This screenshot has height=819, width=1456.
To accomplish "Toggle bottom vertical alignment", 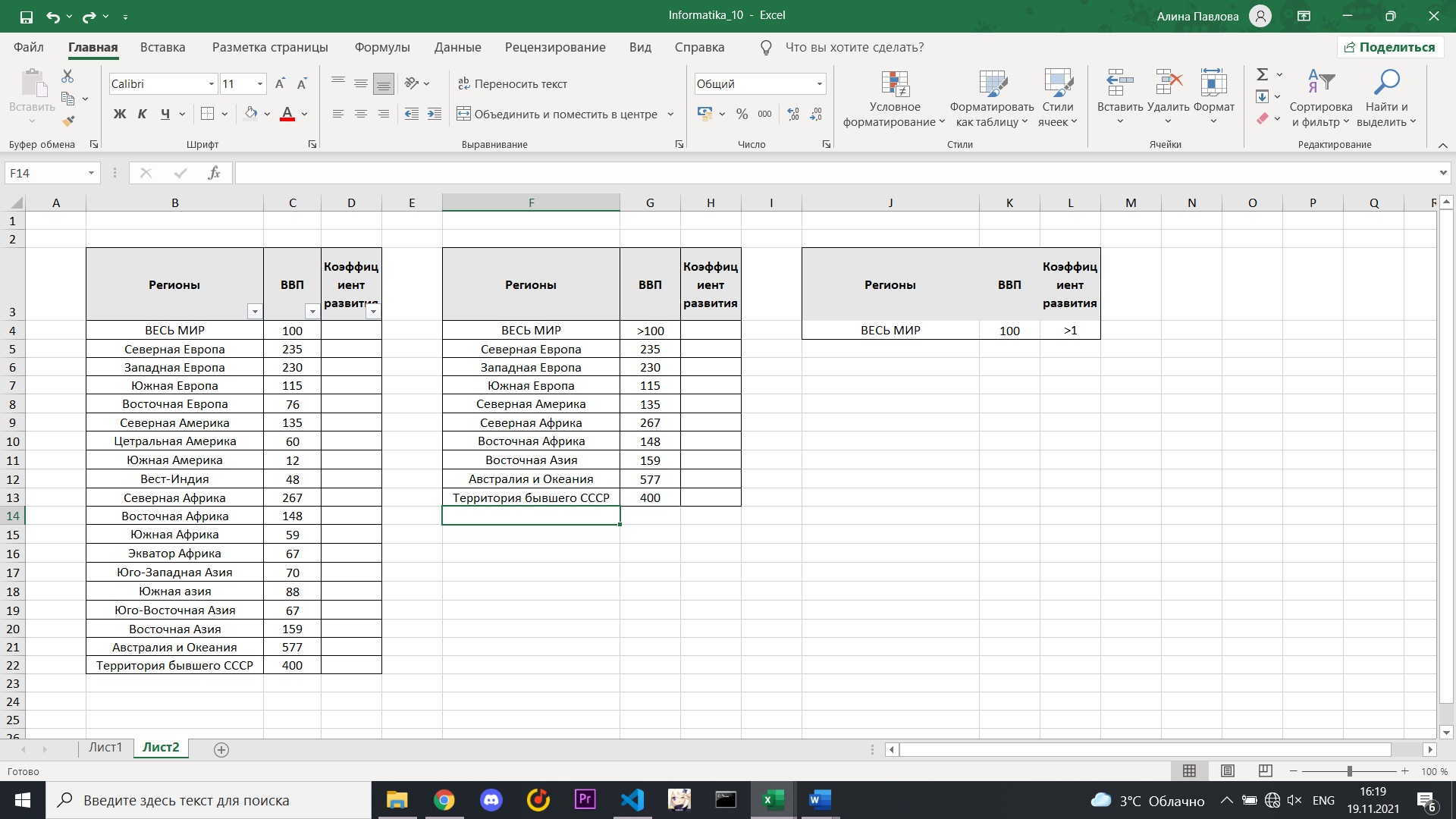I will [384, 83].
